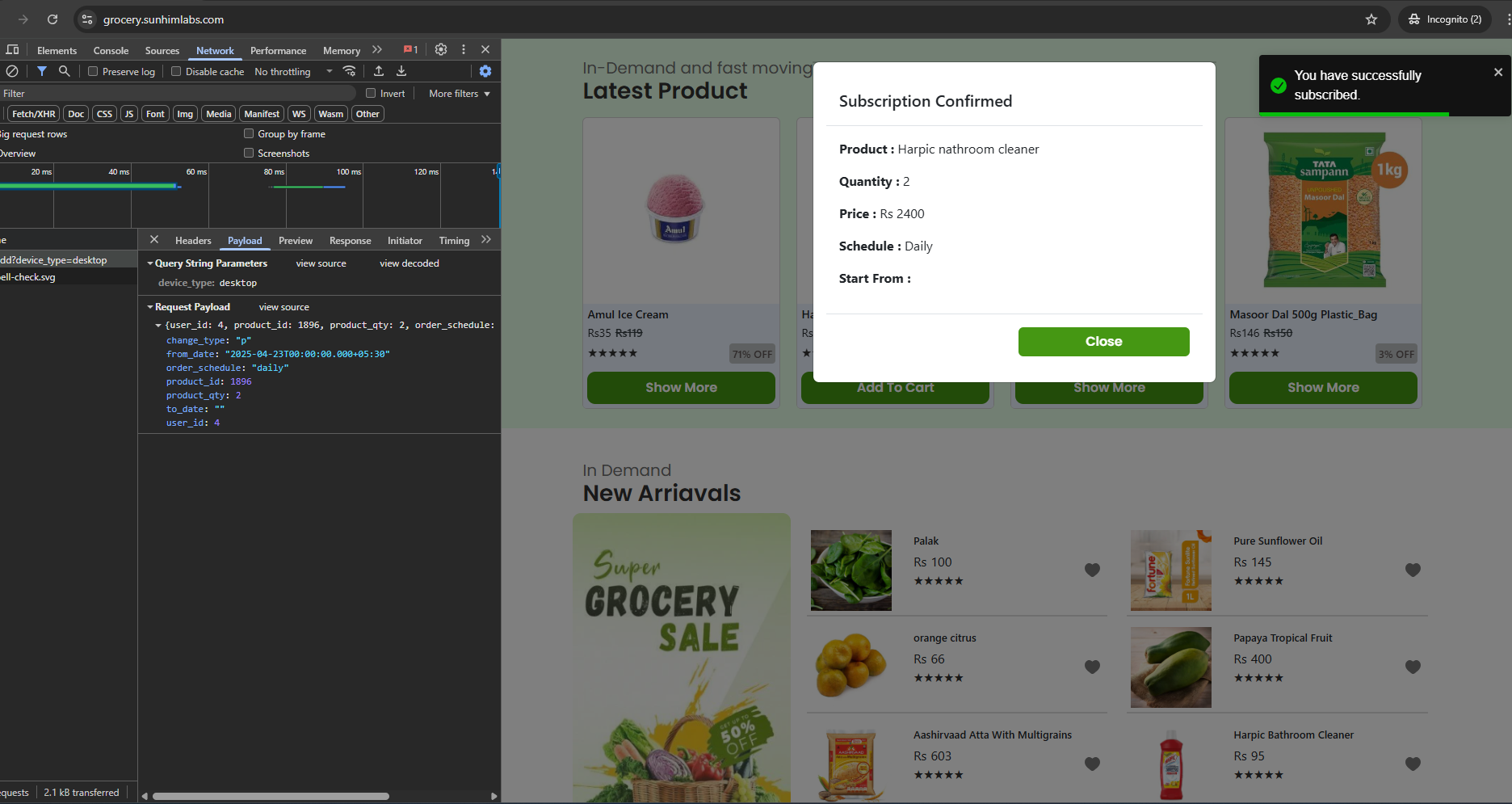Open network search with the magnifier icon

pos(65,71)
